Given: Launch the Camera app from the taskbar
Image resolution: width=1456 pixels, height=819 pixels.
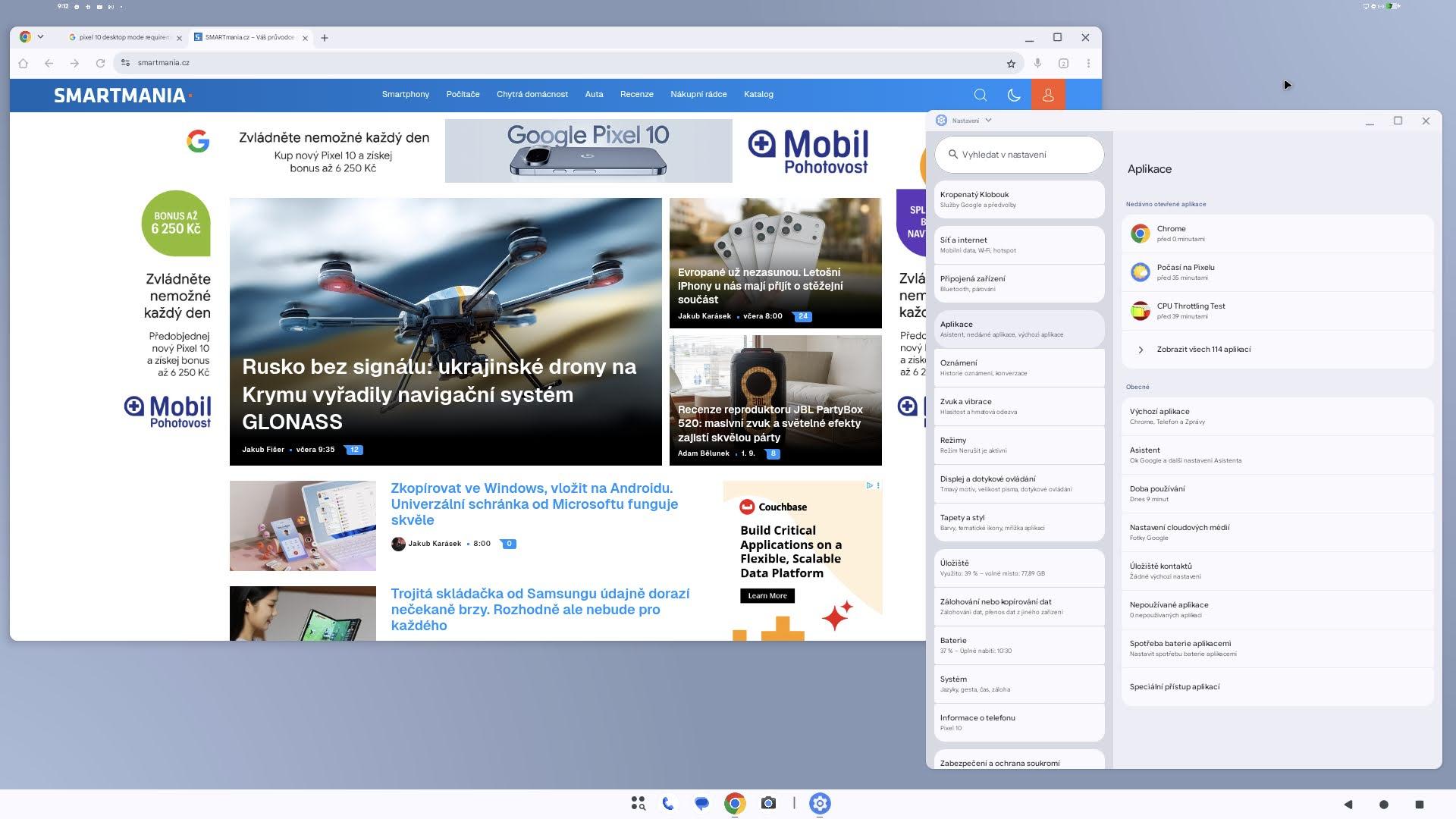Looking at the screenshot, I should click(x=768, y=803).
